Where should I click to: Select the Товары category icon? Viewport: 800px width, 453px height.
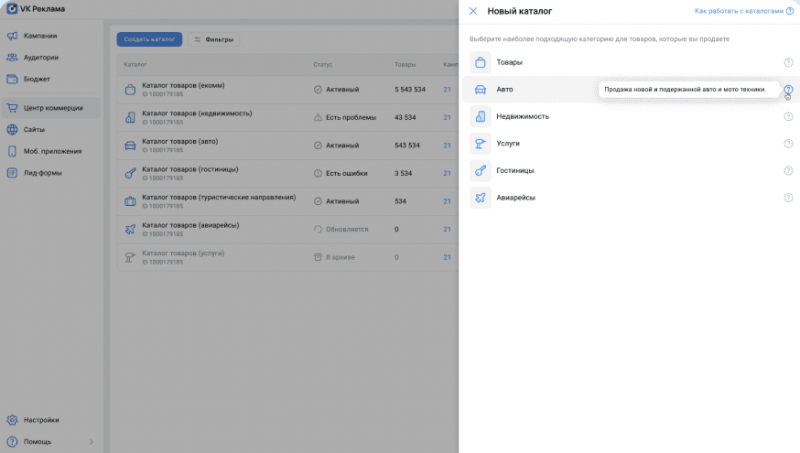481,63
